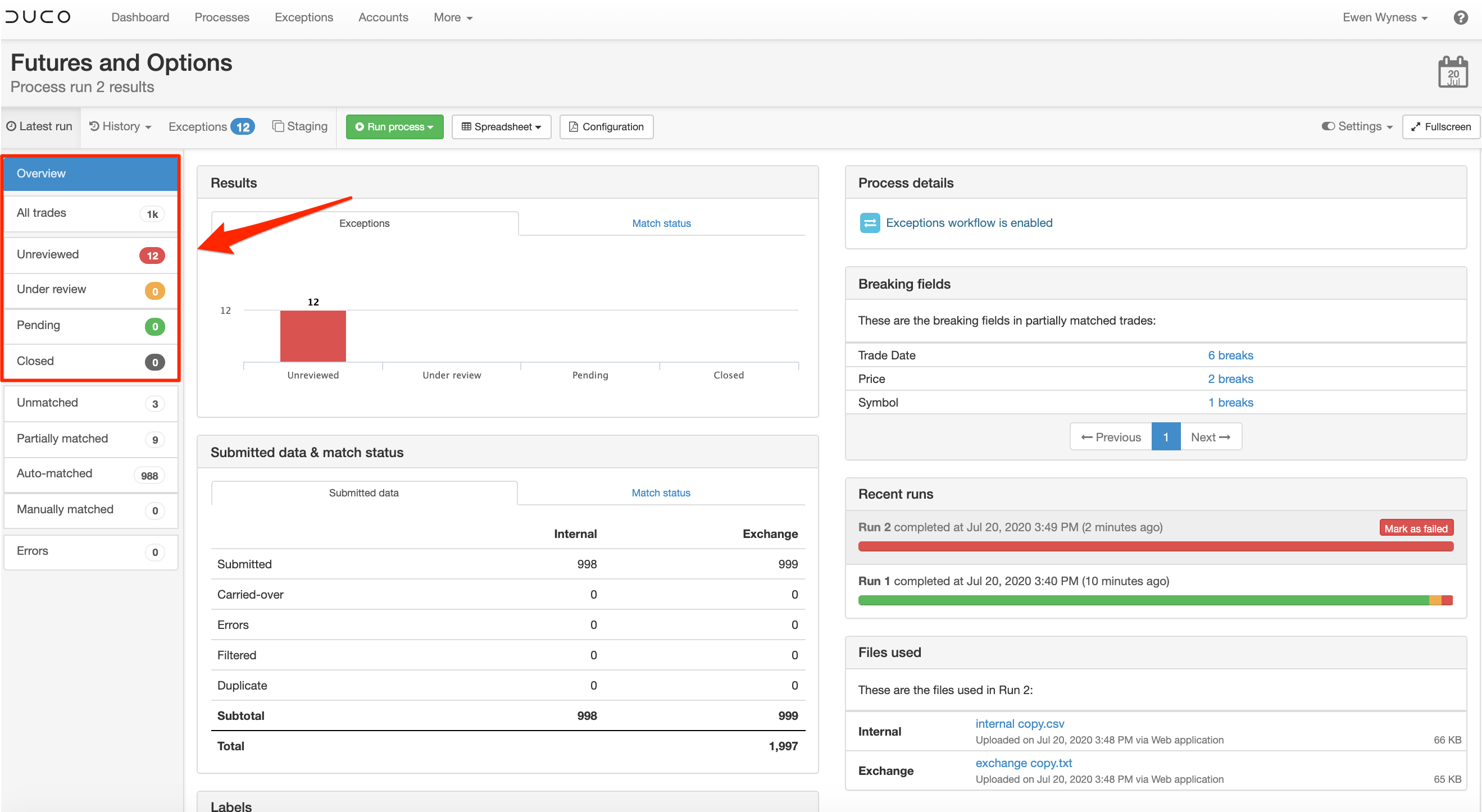This screenshot has height=812, width=1482.
Task: Click the Exceptions count badge 12
Action: (x=243, y=126)
